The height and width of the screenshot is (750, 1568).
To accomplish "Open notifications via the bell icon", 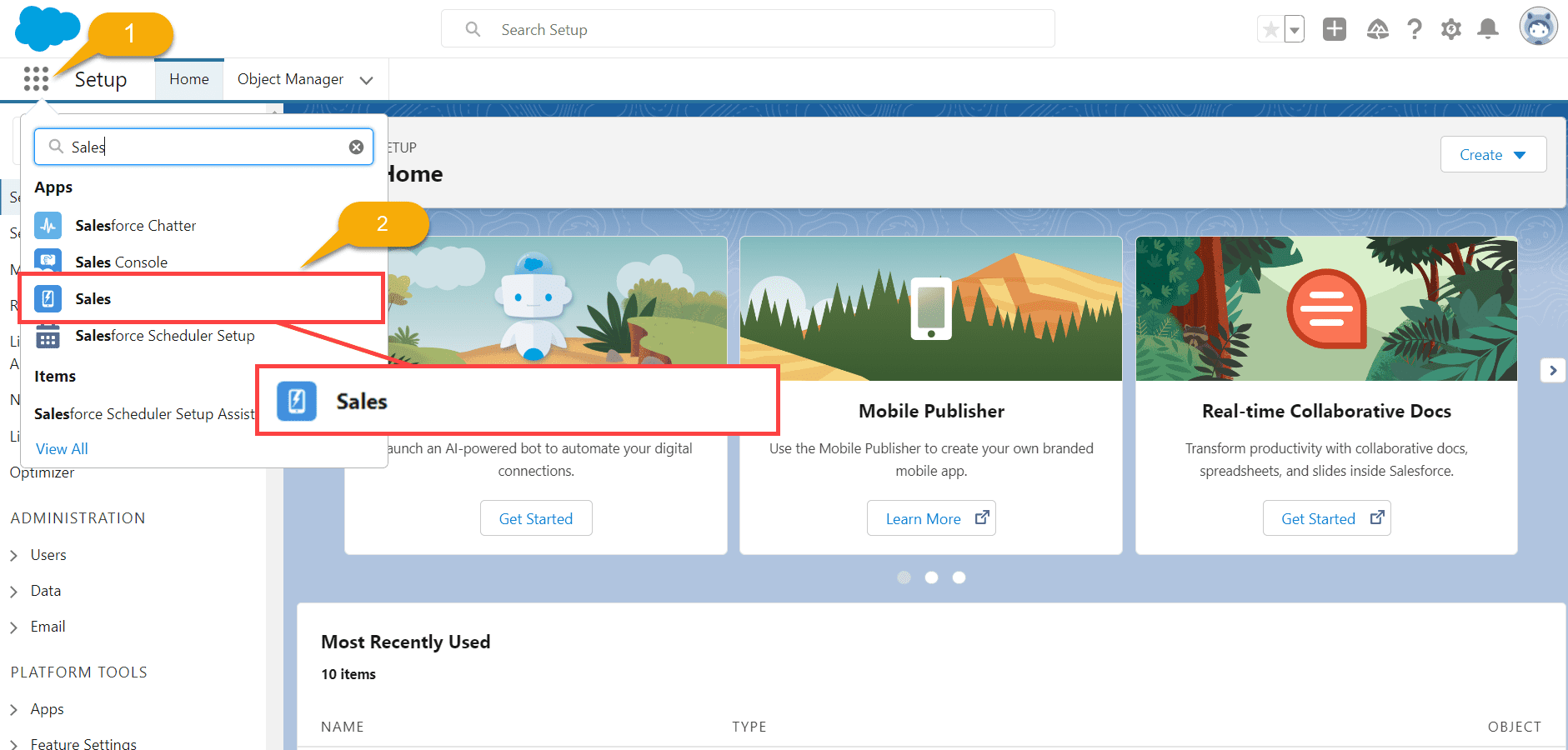I will tap(1488, 28).
